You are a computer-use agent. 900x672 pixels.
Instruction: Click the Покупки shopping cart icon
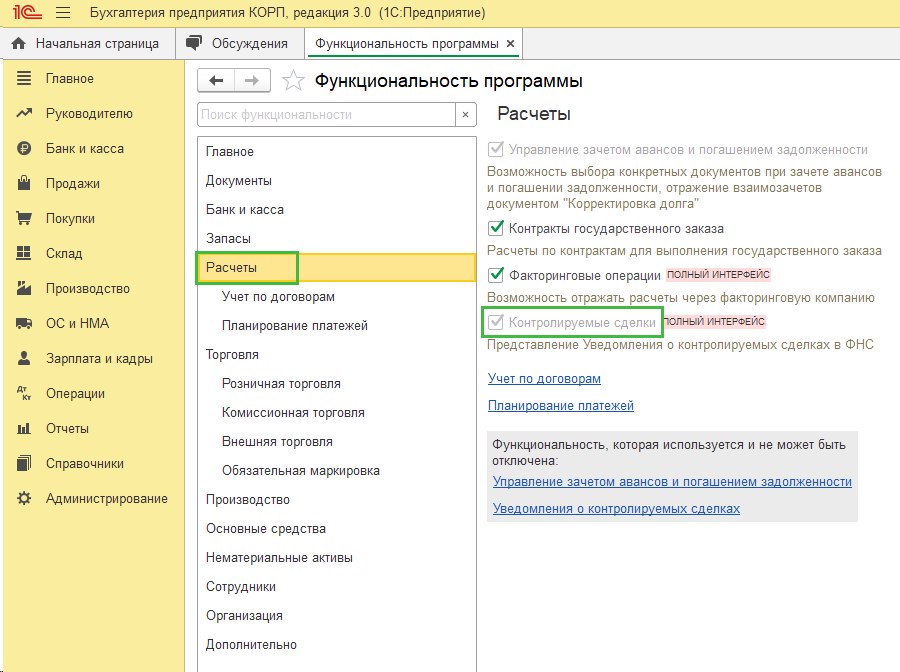point(24,218)
